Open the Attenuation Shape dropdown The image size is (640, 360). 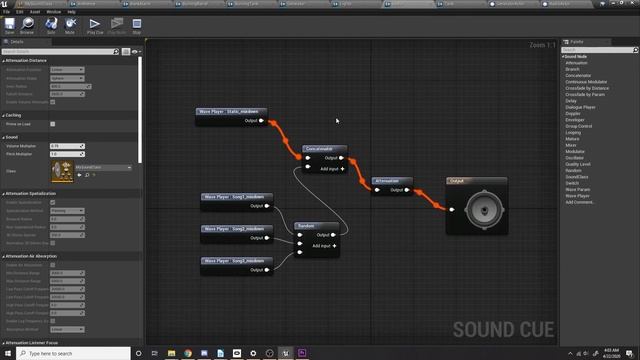pyautogui.click(x=67, y=78)
